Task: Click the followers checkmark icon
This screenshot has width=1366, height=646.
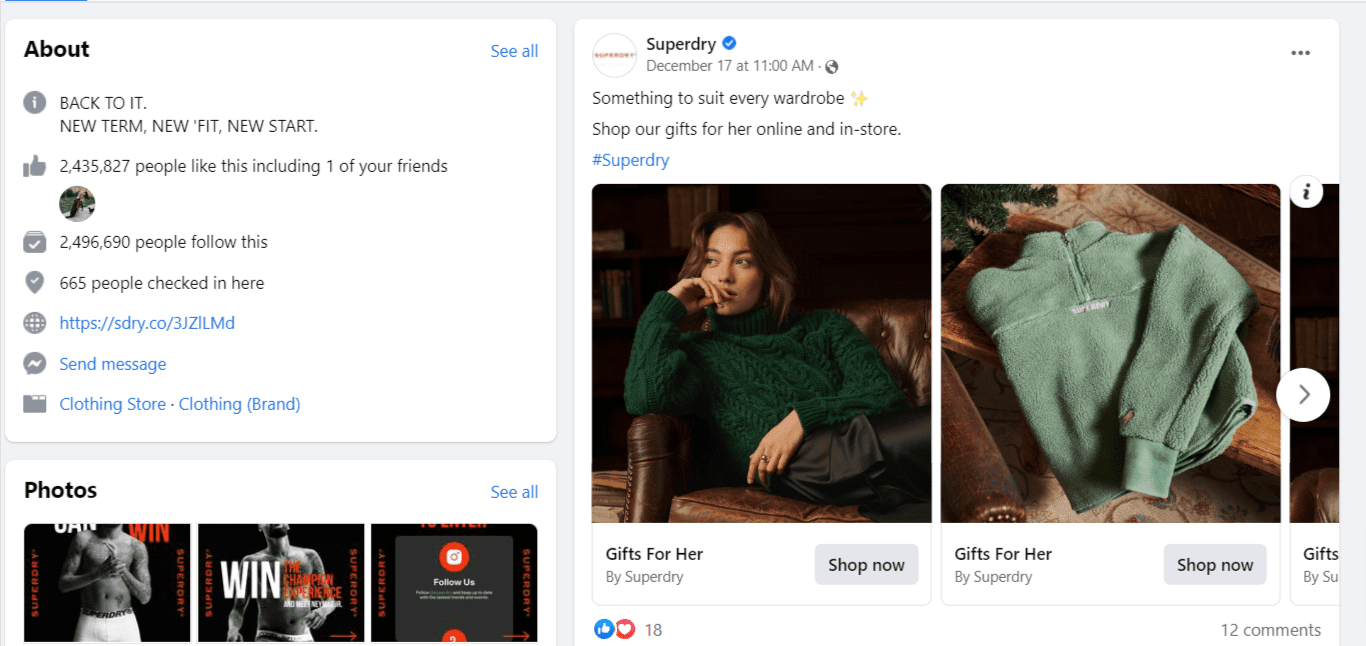Action: coord(34,241)
